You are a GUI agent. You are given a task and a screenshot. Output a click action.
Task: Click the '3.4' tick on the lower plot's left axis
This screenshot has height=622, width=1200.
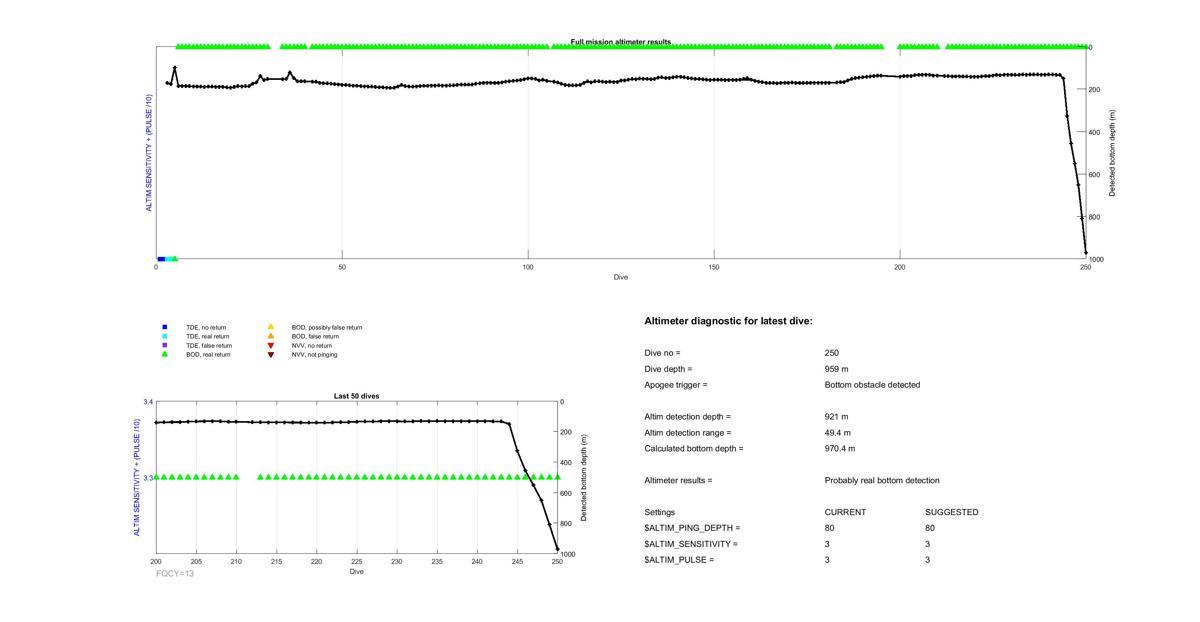[148, 402]
